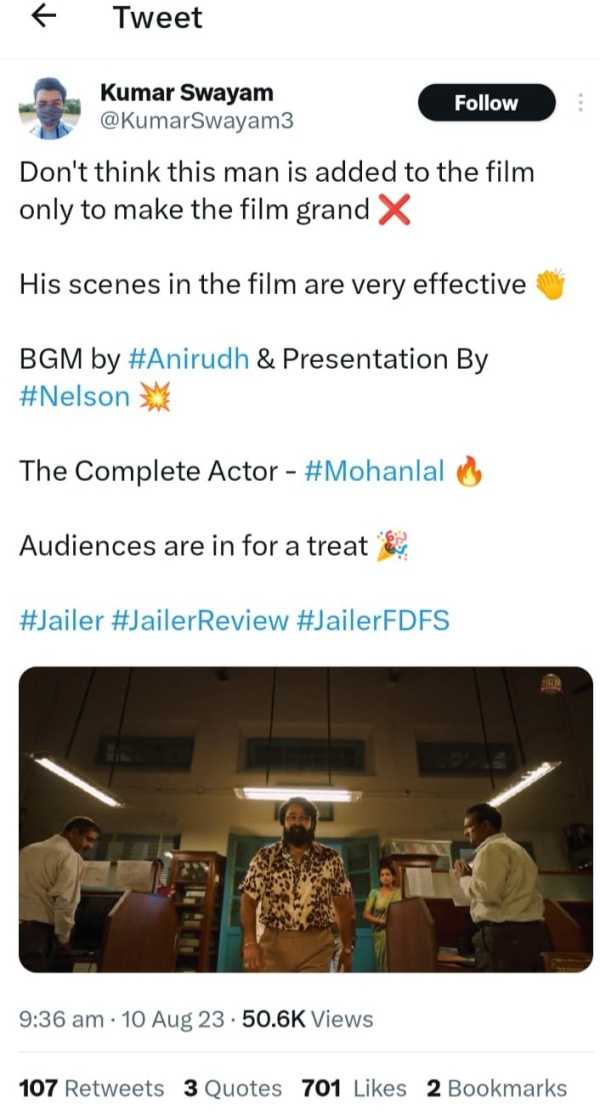
Task: View the 701 Likes list
Action: [354, 1088]
